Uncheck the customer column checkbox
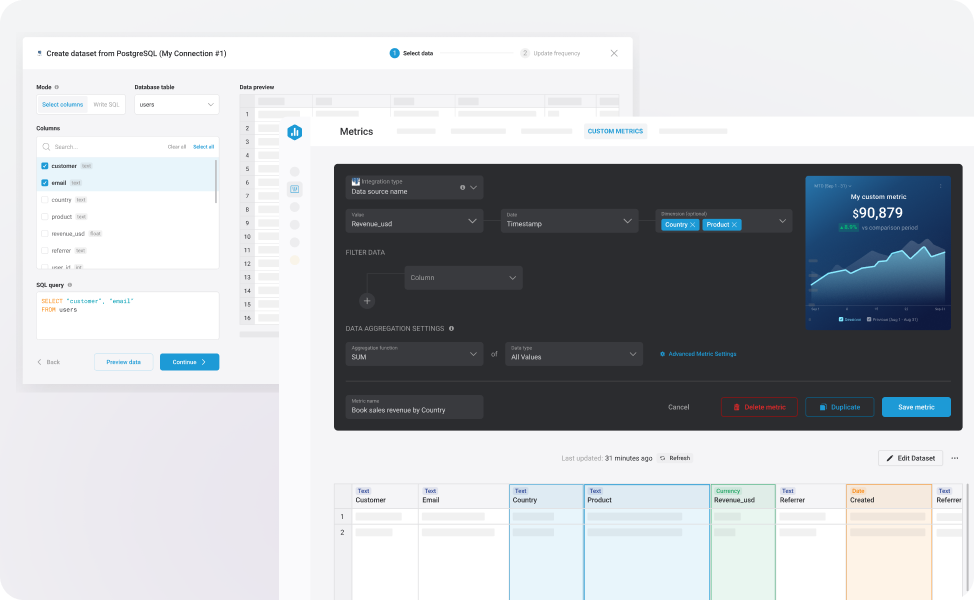Screen dimensions: 974x600 (44, 166)
